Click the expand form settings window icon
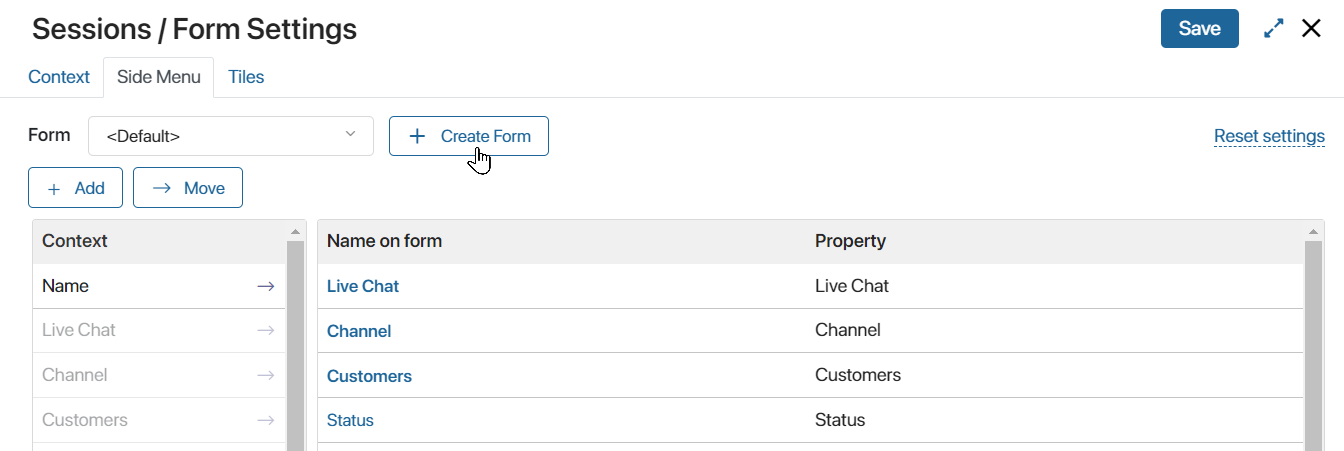 point(1273,29)
